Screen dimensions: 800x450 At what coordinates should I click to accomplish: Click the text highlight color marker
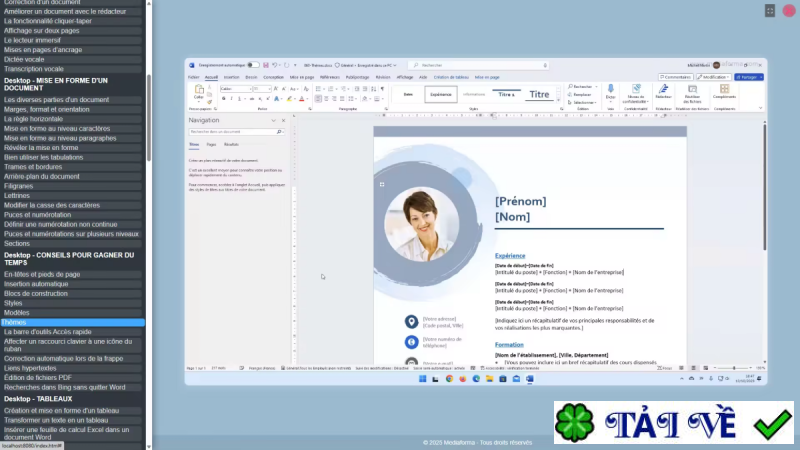coord(289,99)
